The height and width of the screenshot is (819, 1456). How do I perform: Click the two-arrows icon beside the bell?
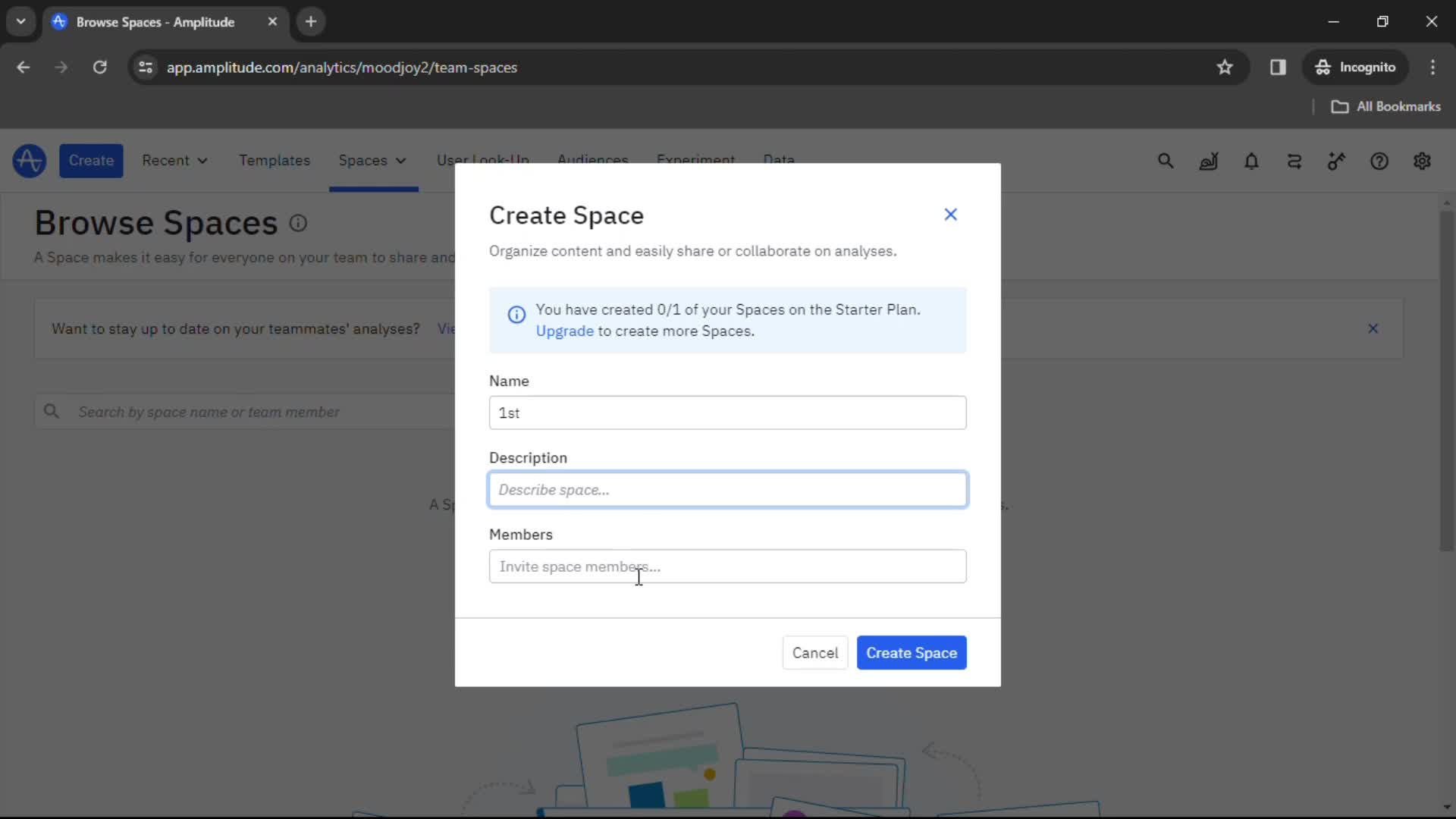coord(1294,161)
